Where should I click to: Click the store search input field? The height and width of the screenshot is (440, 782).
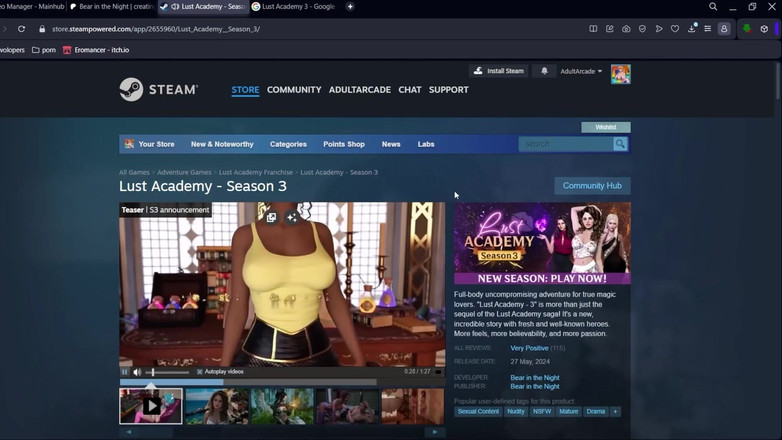566,144
